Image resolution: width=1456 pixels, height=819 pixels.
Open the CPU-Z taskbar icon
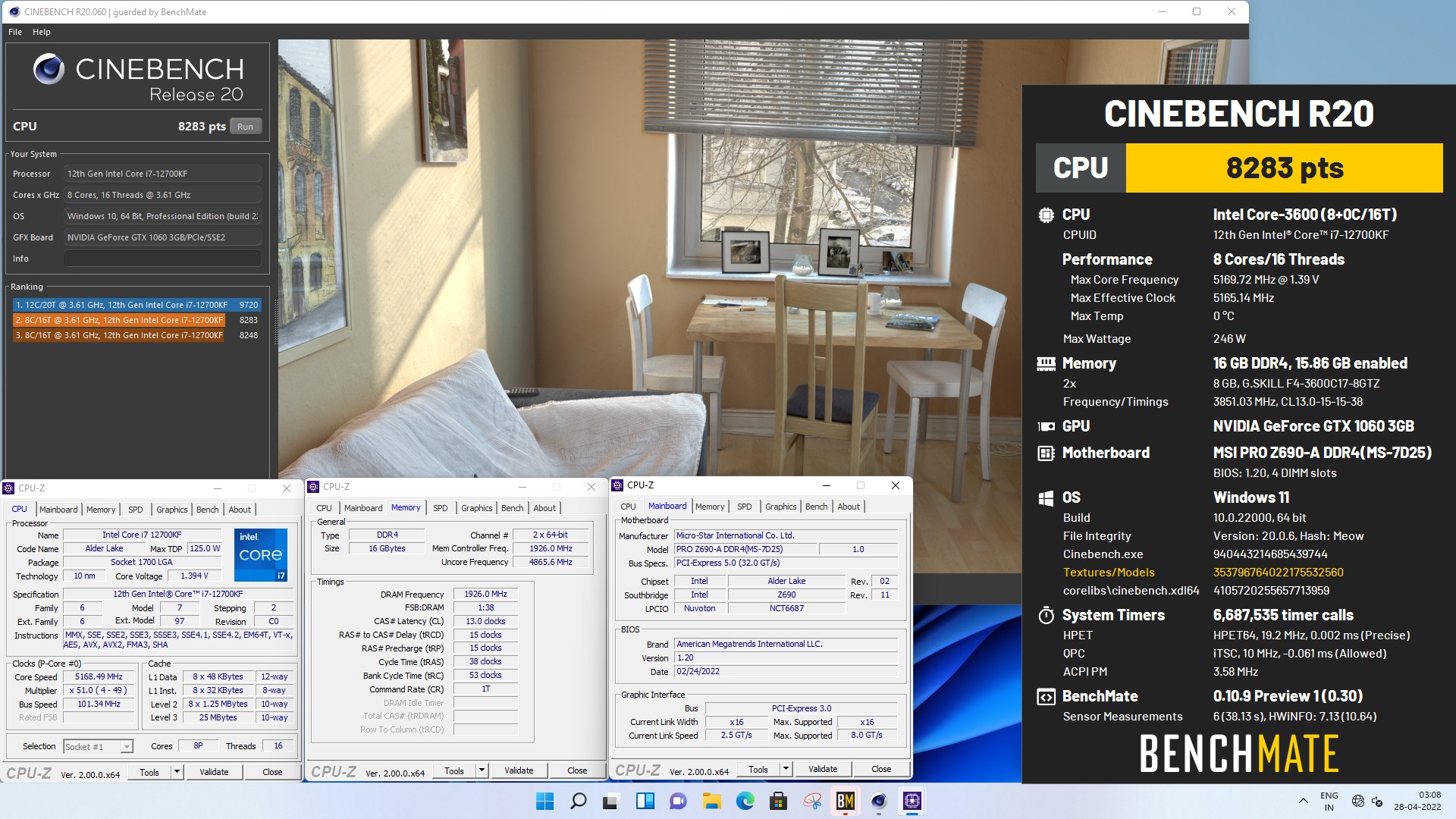pyautogui.click(x=912, y=801)
